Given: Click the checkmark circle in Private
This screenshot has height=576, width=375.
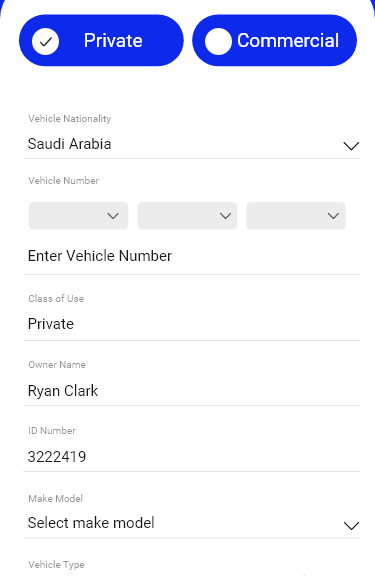Looking at the screenshot, I should pyautogui.click(x=46, y=42).
